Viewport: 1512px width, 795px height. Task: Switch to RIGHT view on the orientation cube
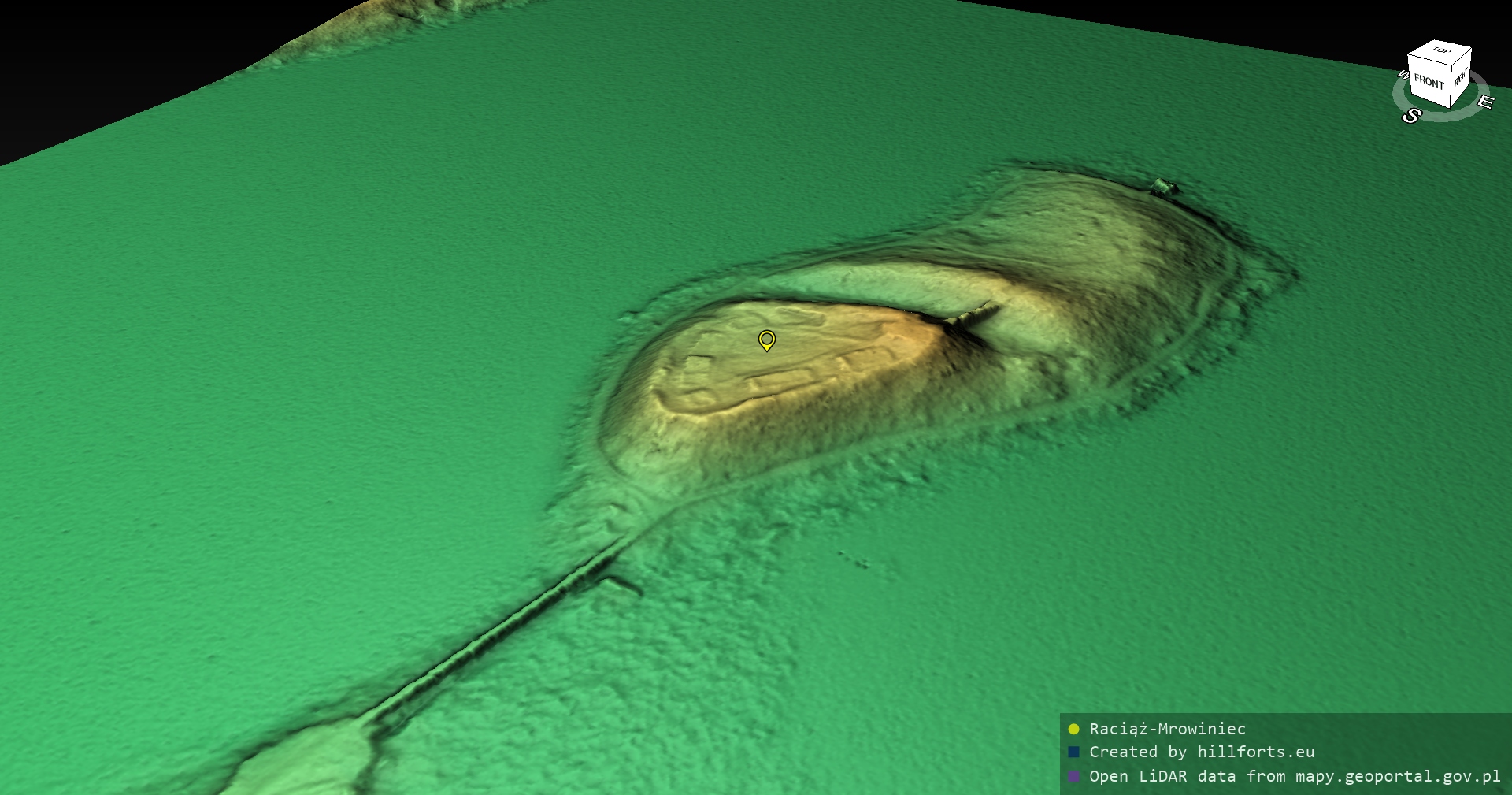pos(1462,77)
